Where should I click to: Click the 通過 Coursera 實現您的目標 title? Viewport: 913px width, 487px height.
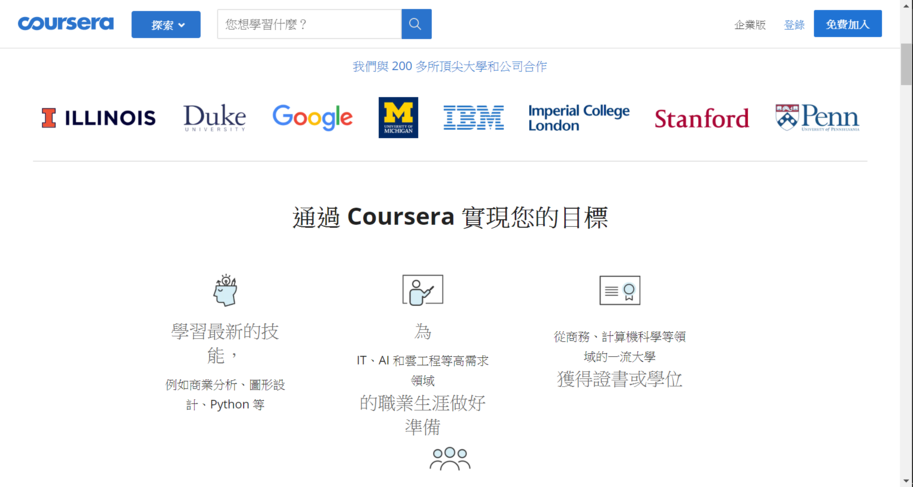pyautogui.click(x=450, y=218)
